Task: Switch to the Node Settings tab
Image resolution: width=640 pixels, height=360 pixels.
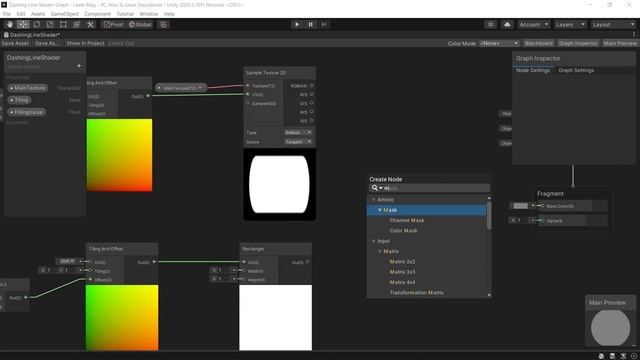Action: point(533,70)
